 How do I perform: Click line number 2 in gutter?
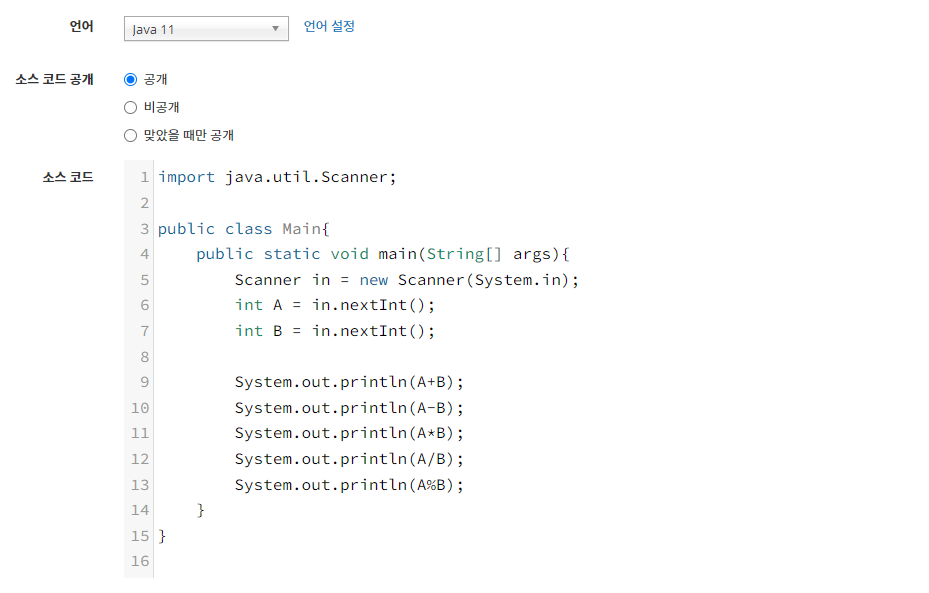point(145,203)
